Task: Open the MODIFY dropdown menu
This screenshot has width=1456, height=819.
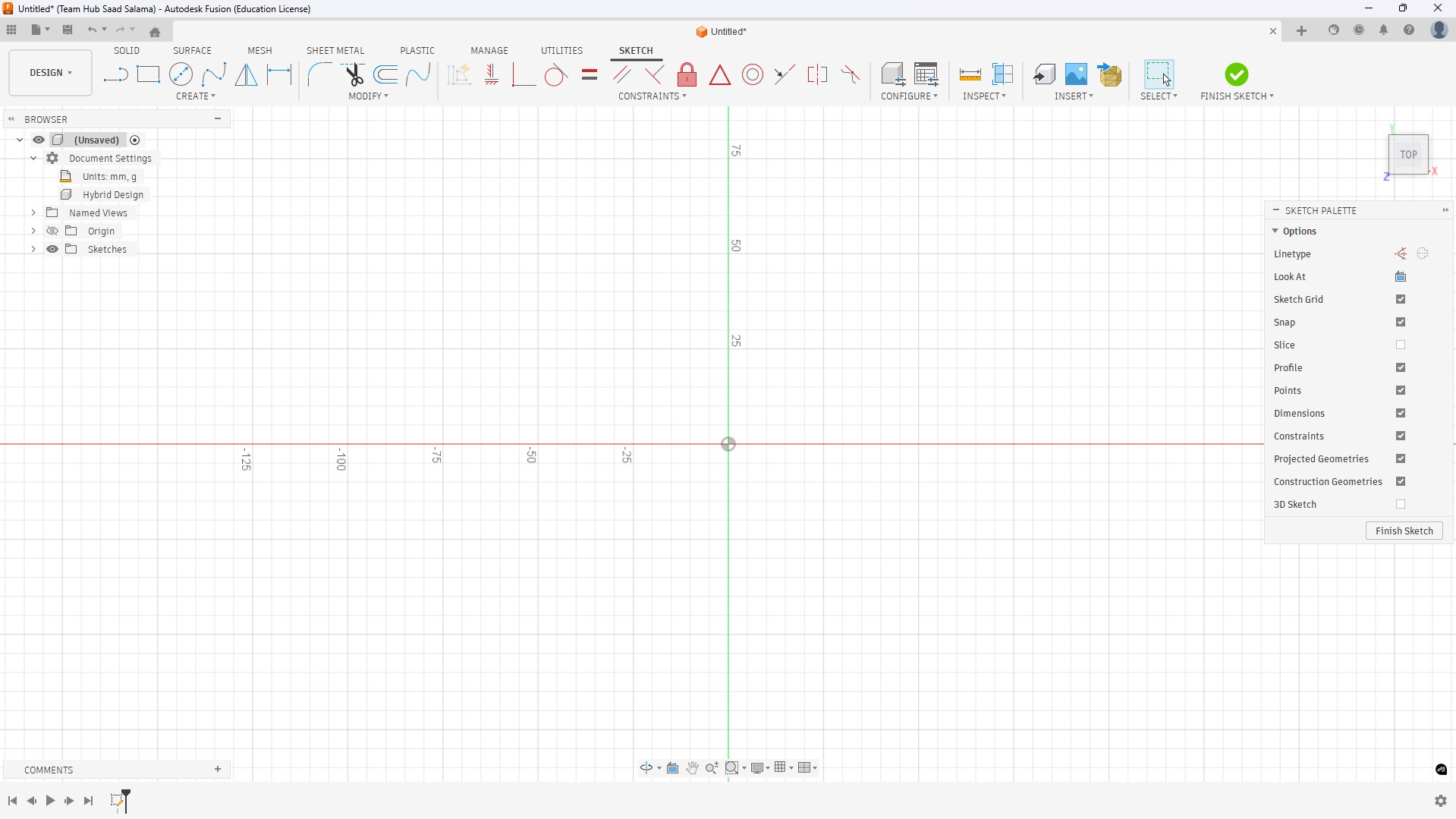Action: (369, 96)
